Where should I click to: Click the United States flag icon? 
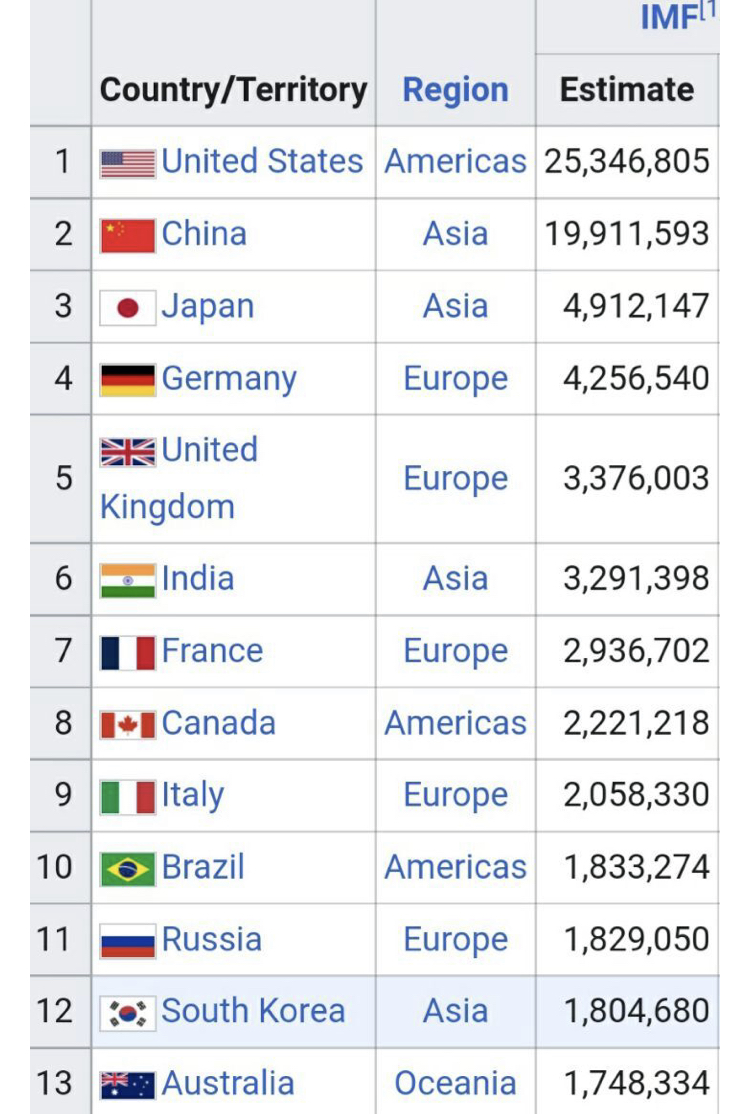tap(128, 163)
